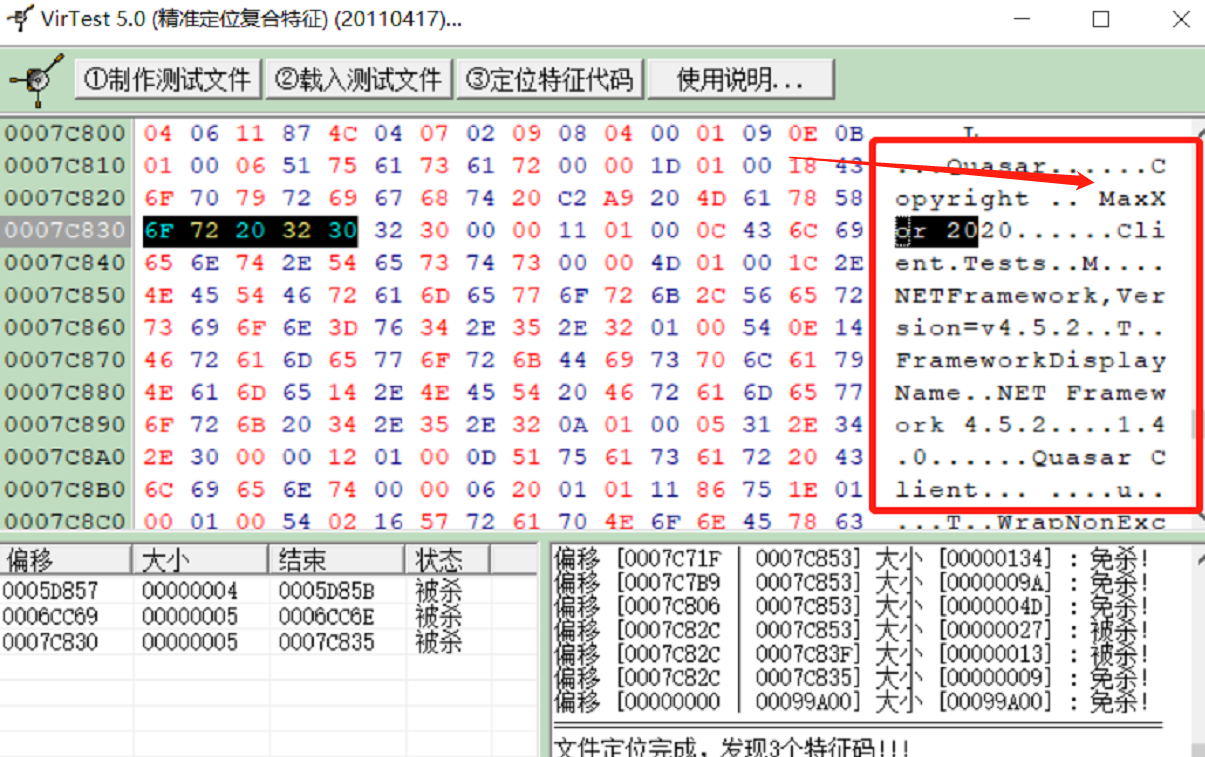Select signature row at offset 0007C830
The height and width of the screenshot is (757, 1205).
270,642
